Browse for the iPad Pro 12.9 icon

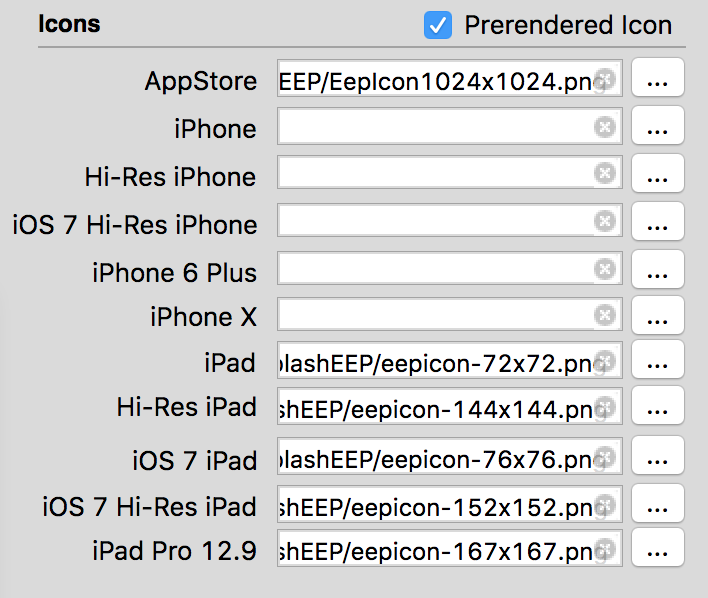coord(657,548)
